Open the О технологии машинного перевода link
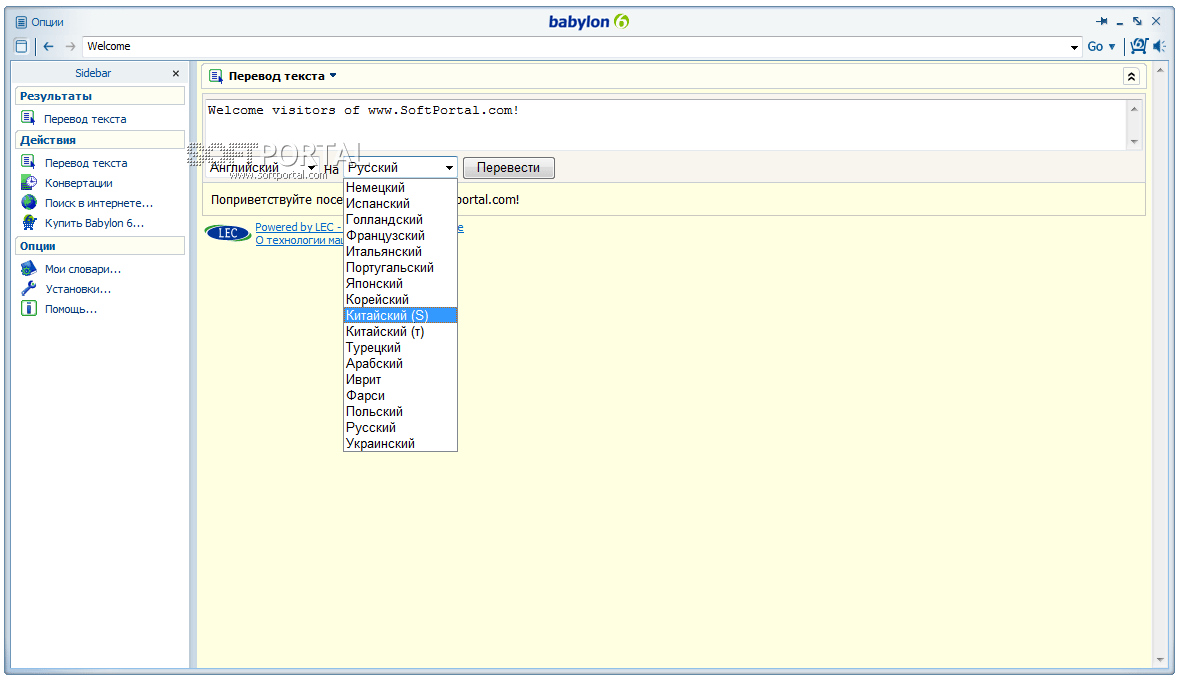Viewport: 1182px width, 682px height. 299,240
